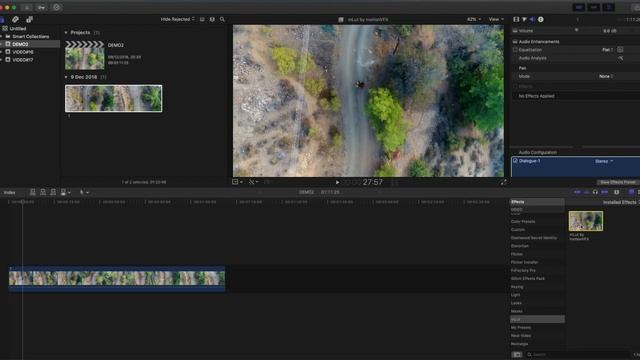Open the timeline Index button
This screenshot has height=360, width=640.
click(9, 192)
